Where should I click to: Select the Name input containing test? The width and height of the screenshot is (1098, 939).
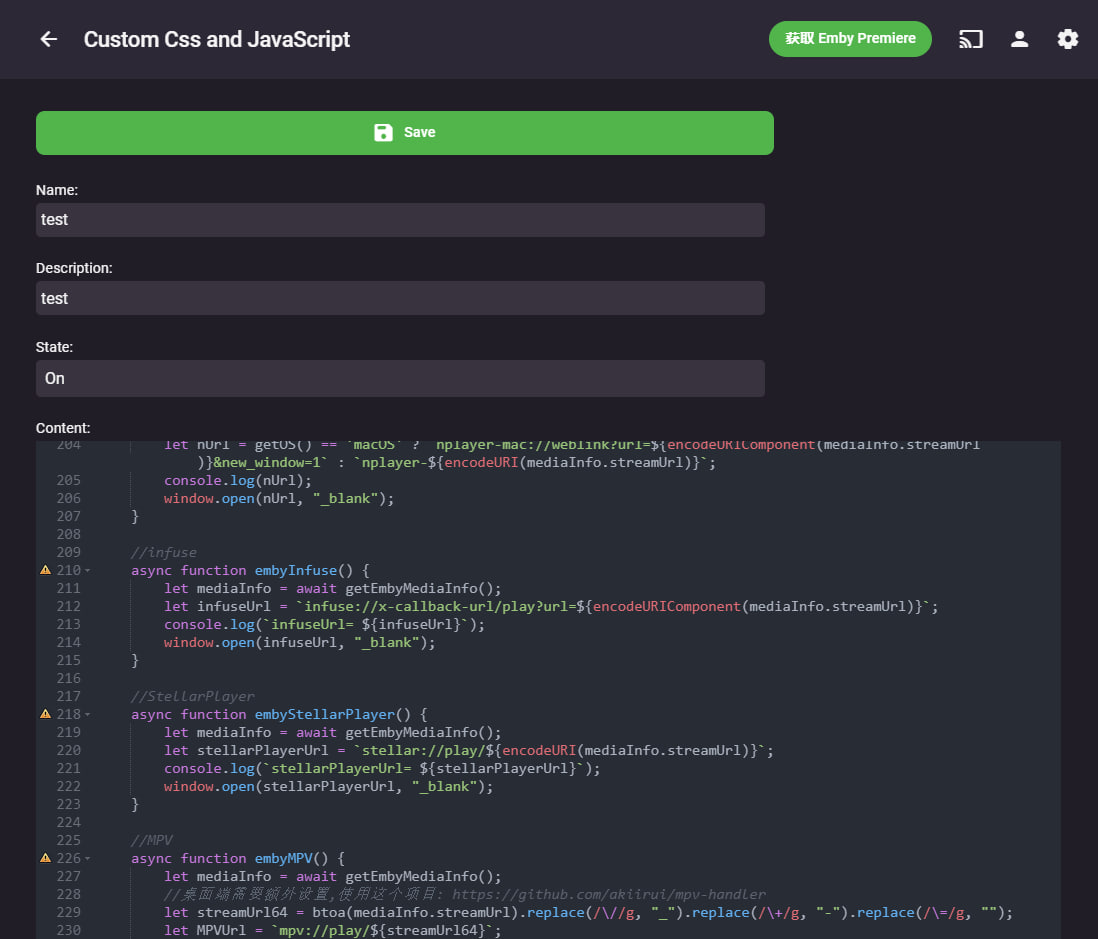[x=400, y=219]
